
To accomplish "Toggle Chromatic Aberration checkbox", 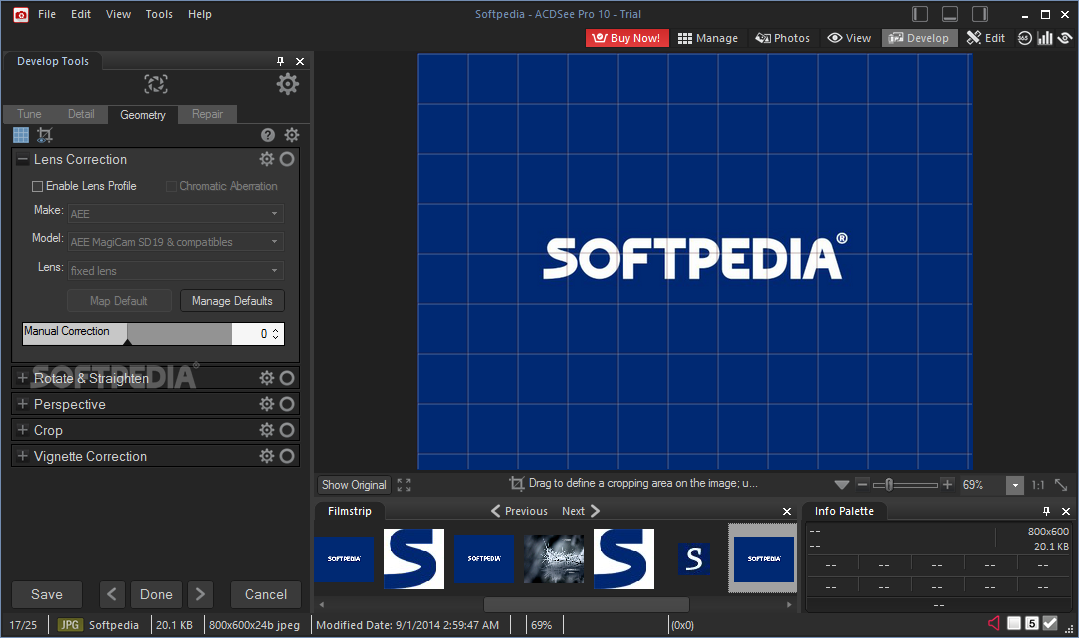I will tap(171, 187).
